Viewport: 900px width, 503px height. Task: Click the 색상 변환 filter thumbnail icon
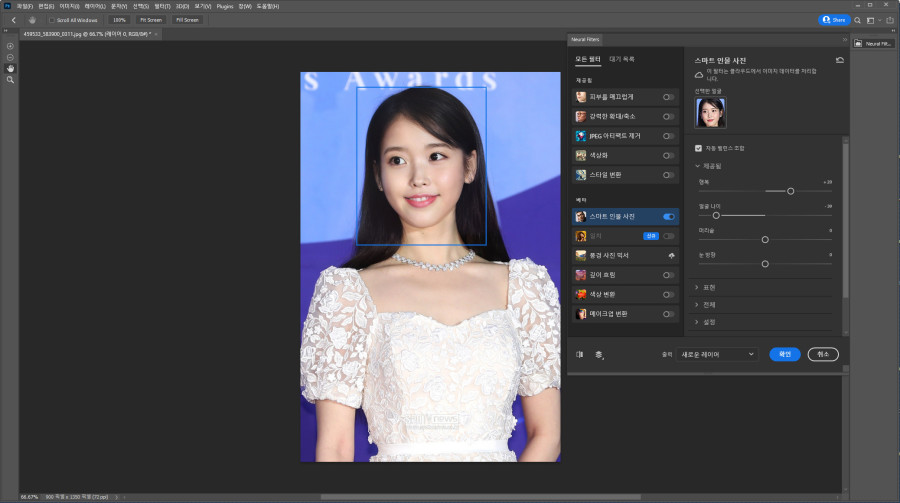coord(581,295)
